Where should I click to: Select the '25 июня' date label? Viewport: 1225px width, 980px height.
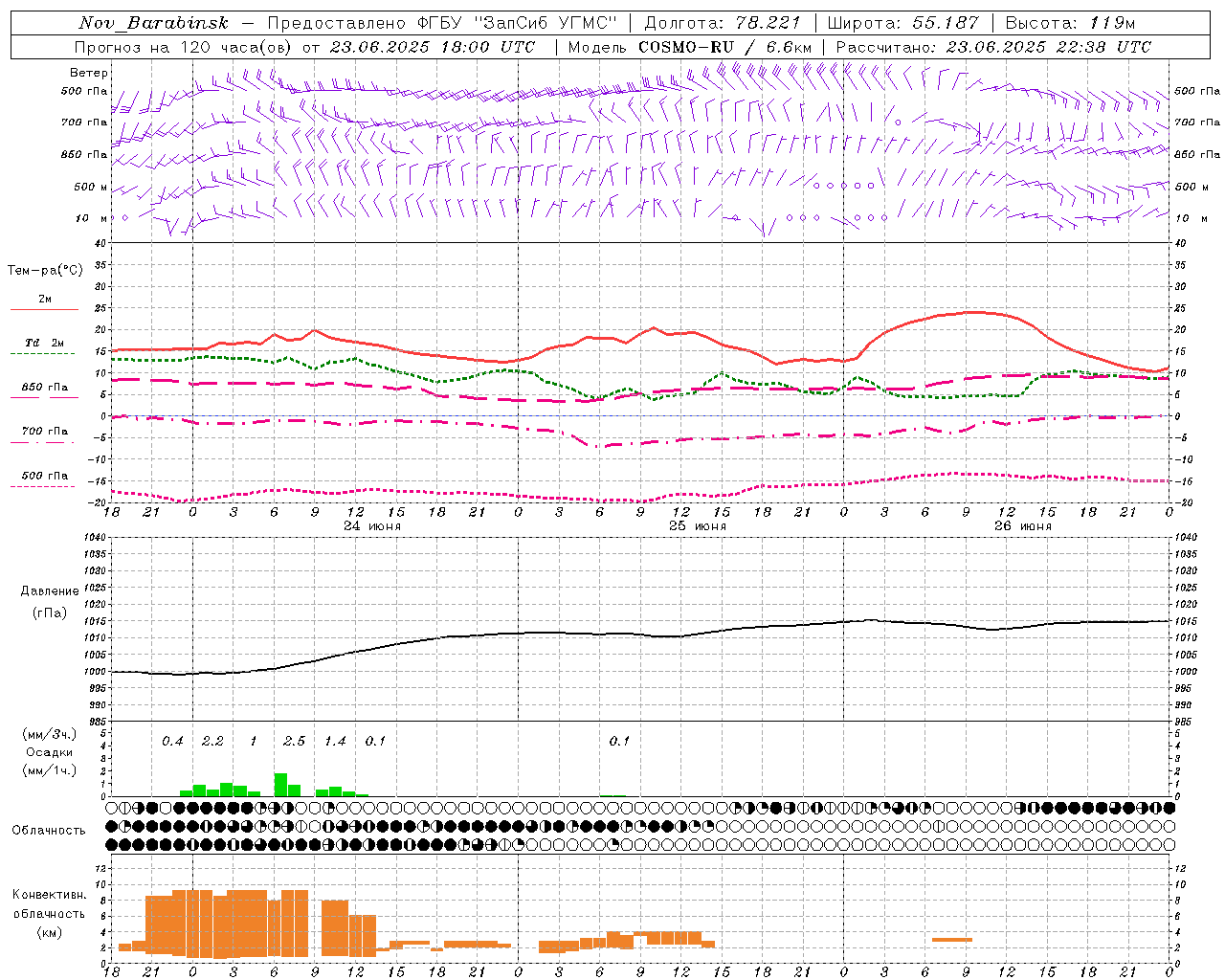(698, 526)
